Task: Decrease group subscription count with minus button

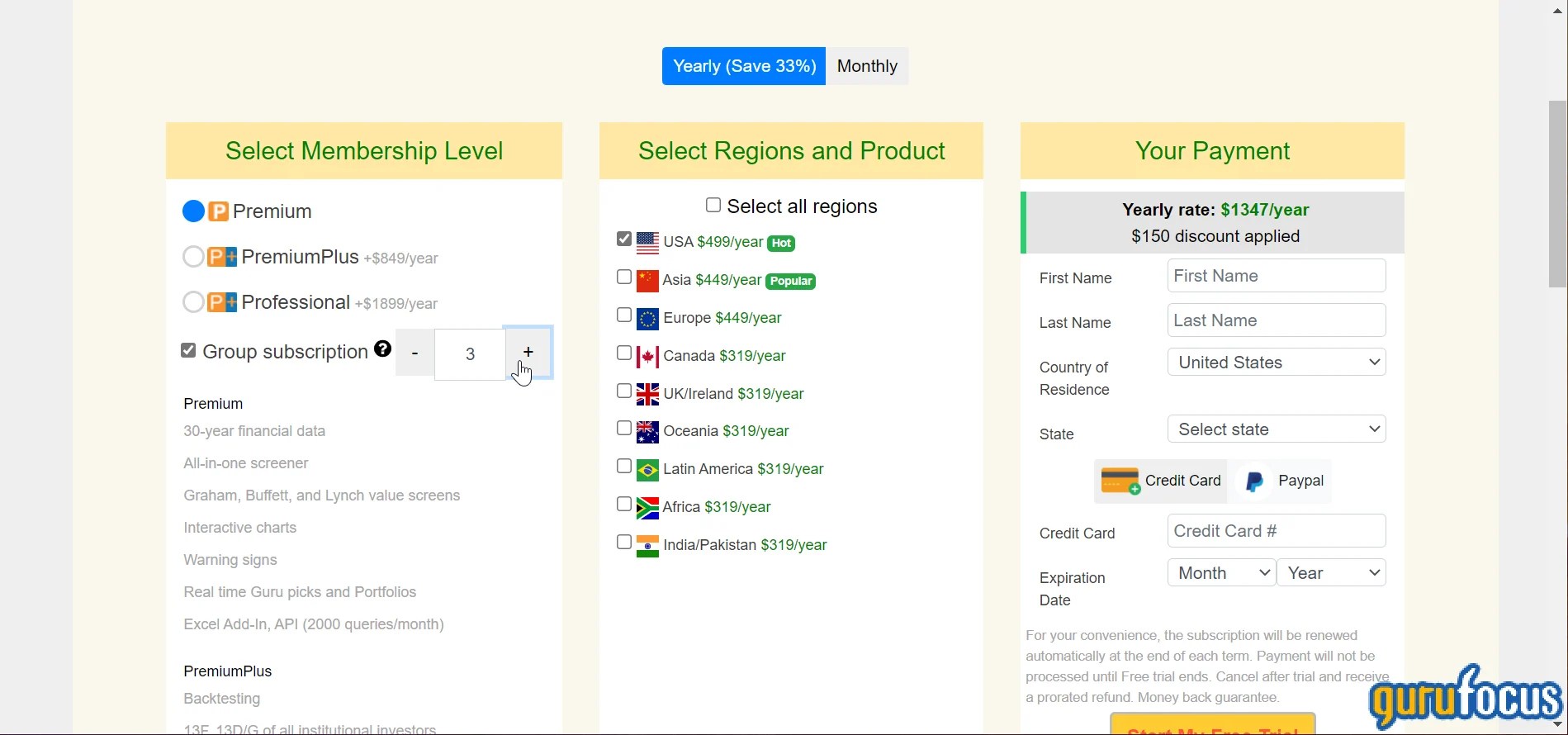Action: 415,353
